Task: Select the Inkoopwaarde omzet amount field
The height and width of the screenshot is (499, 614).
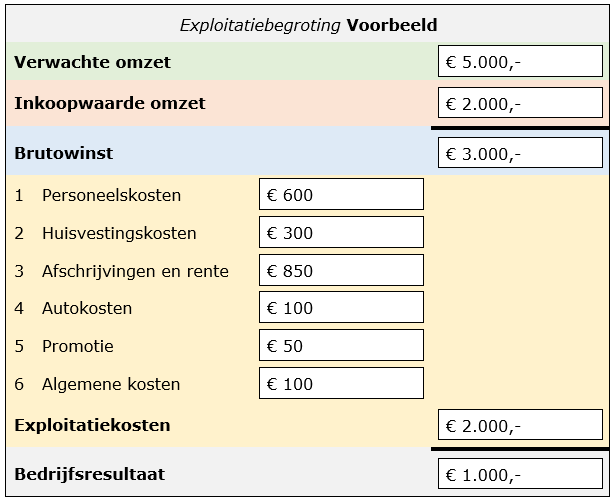Action: (x=520, y=103)
